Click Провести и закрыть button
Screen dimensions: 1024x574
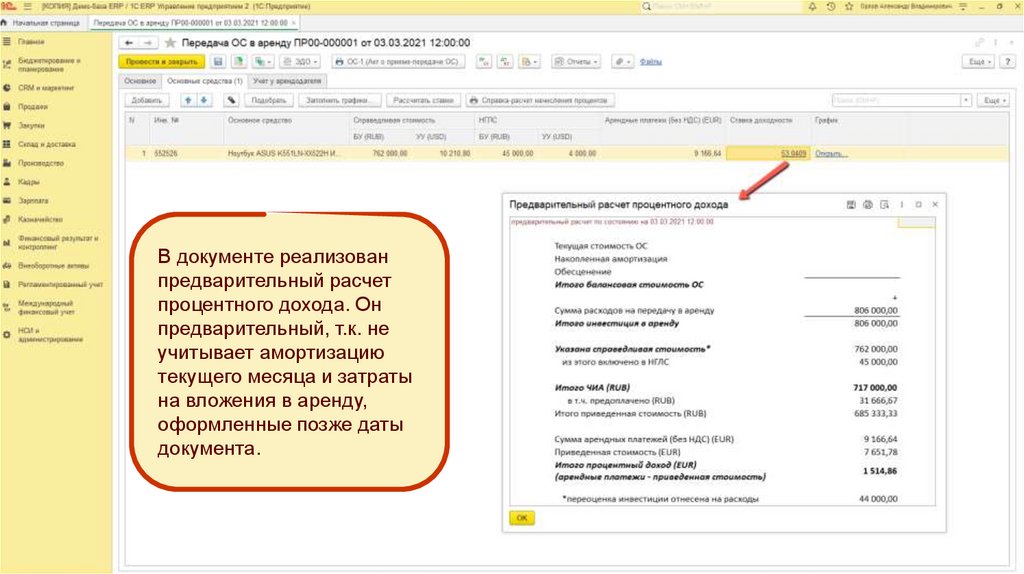pos(162,61)
